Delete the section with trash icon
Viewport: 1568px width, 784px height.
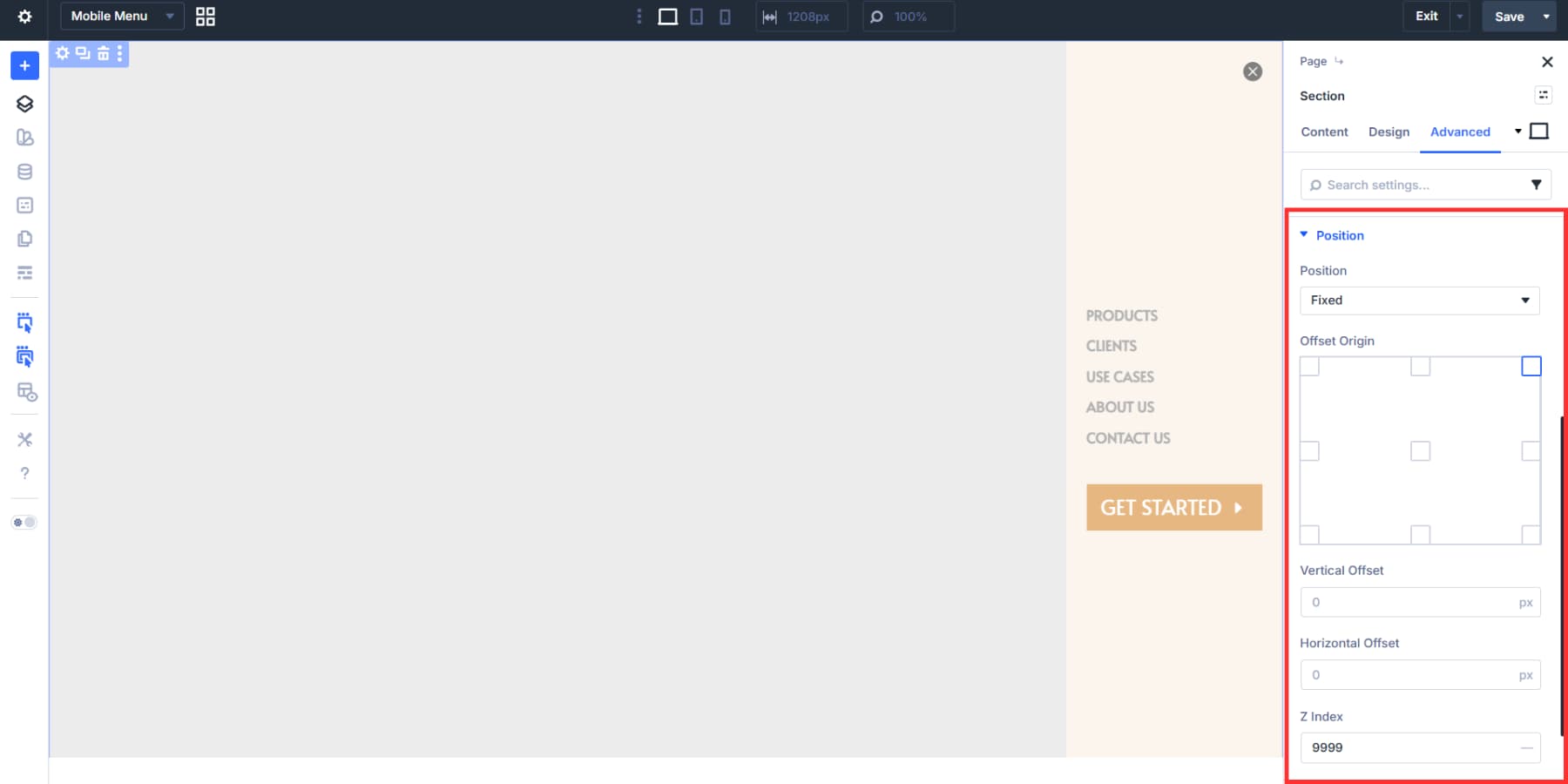click(102, 53)
